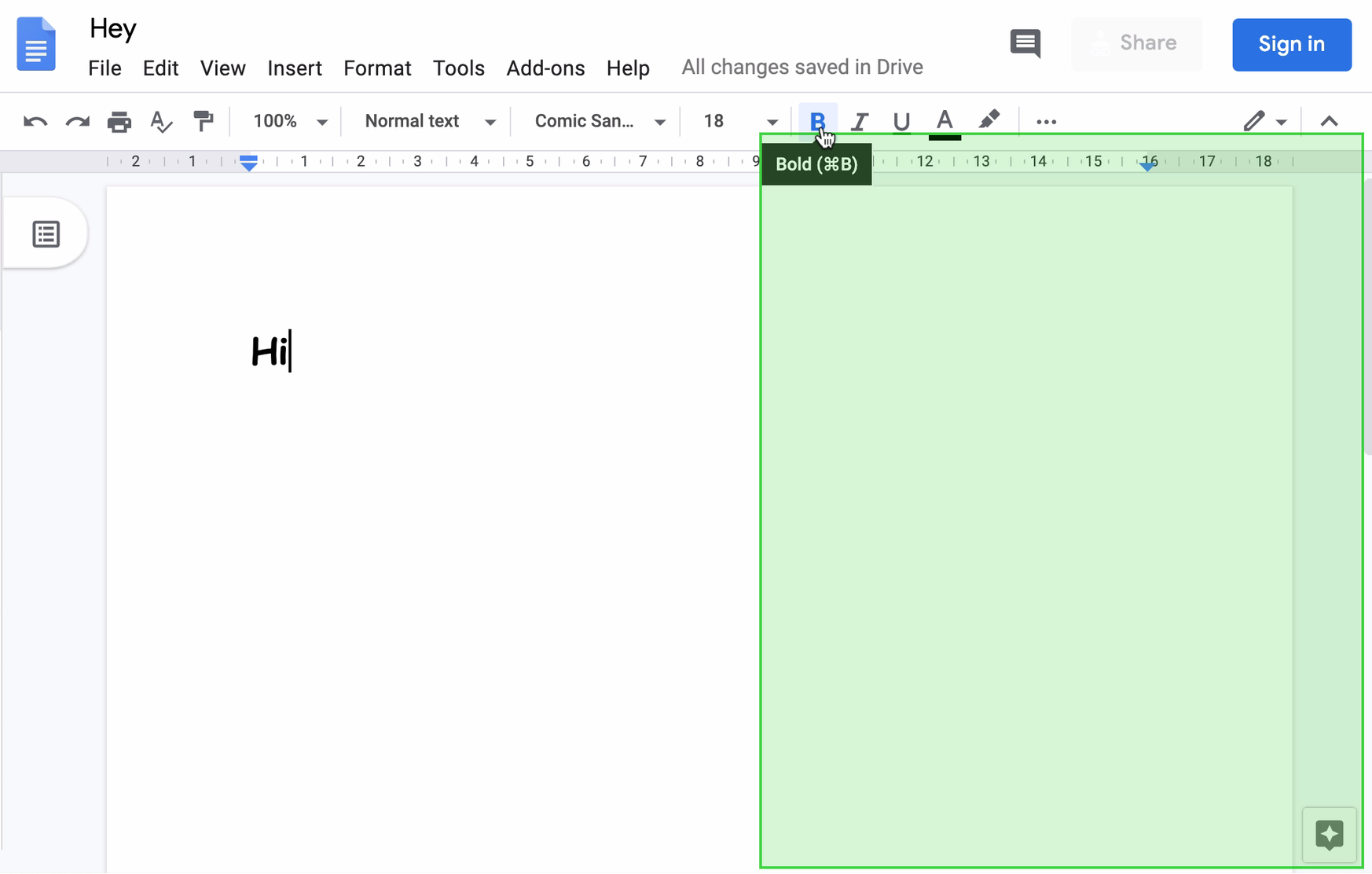Print the document via printer icon

click(119, 122)
